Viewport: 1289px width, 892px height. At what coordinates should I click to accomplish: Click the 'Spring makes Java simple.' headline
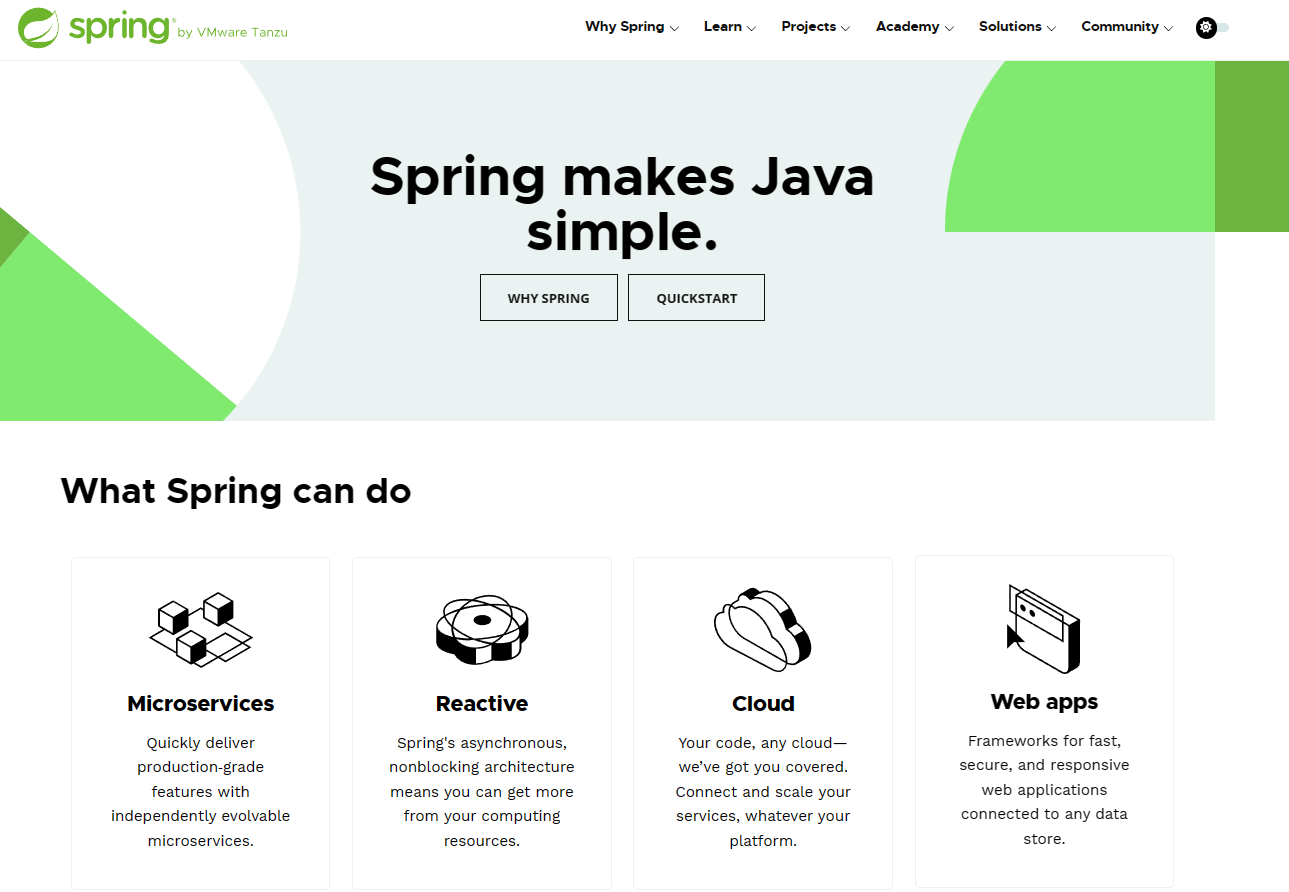[x=622, y=204]
